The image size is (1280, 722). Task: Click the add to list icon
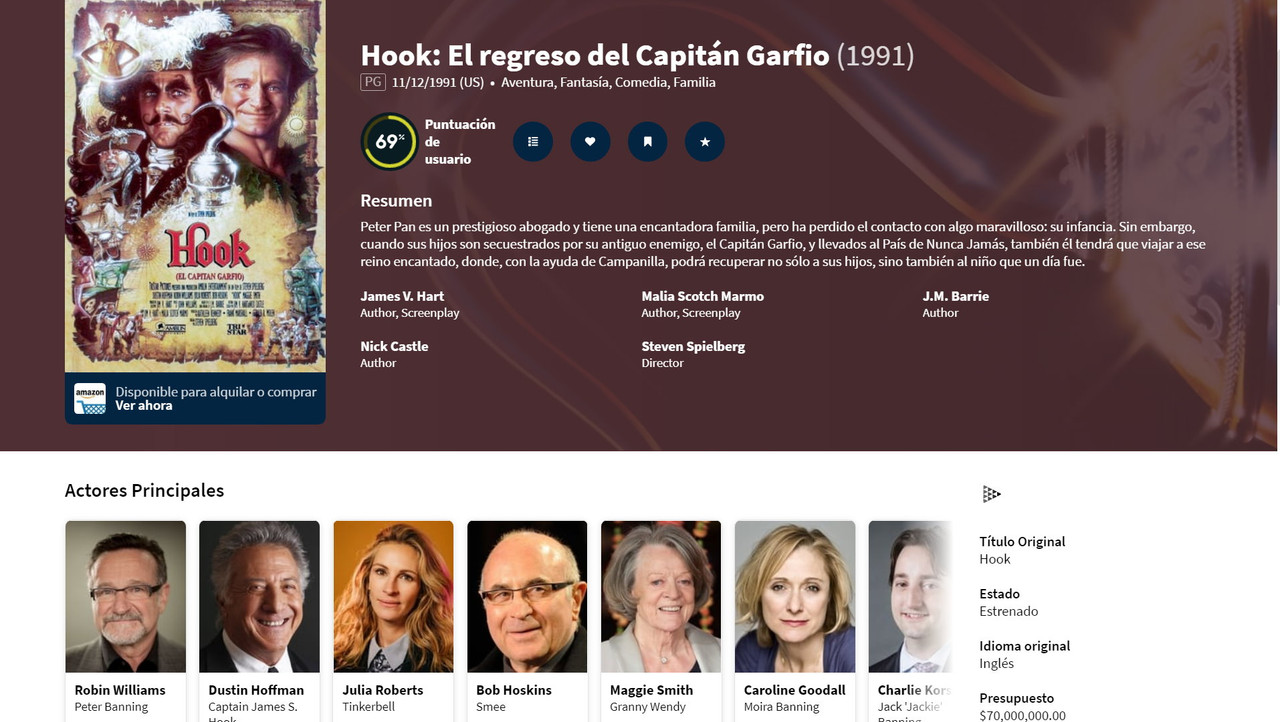[533, 142]
